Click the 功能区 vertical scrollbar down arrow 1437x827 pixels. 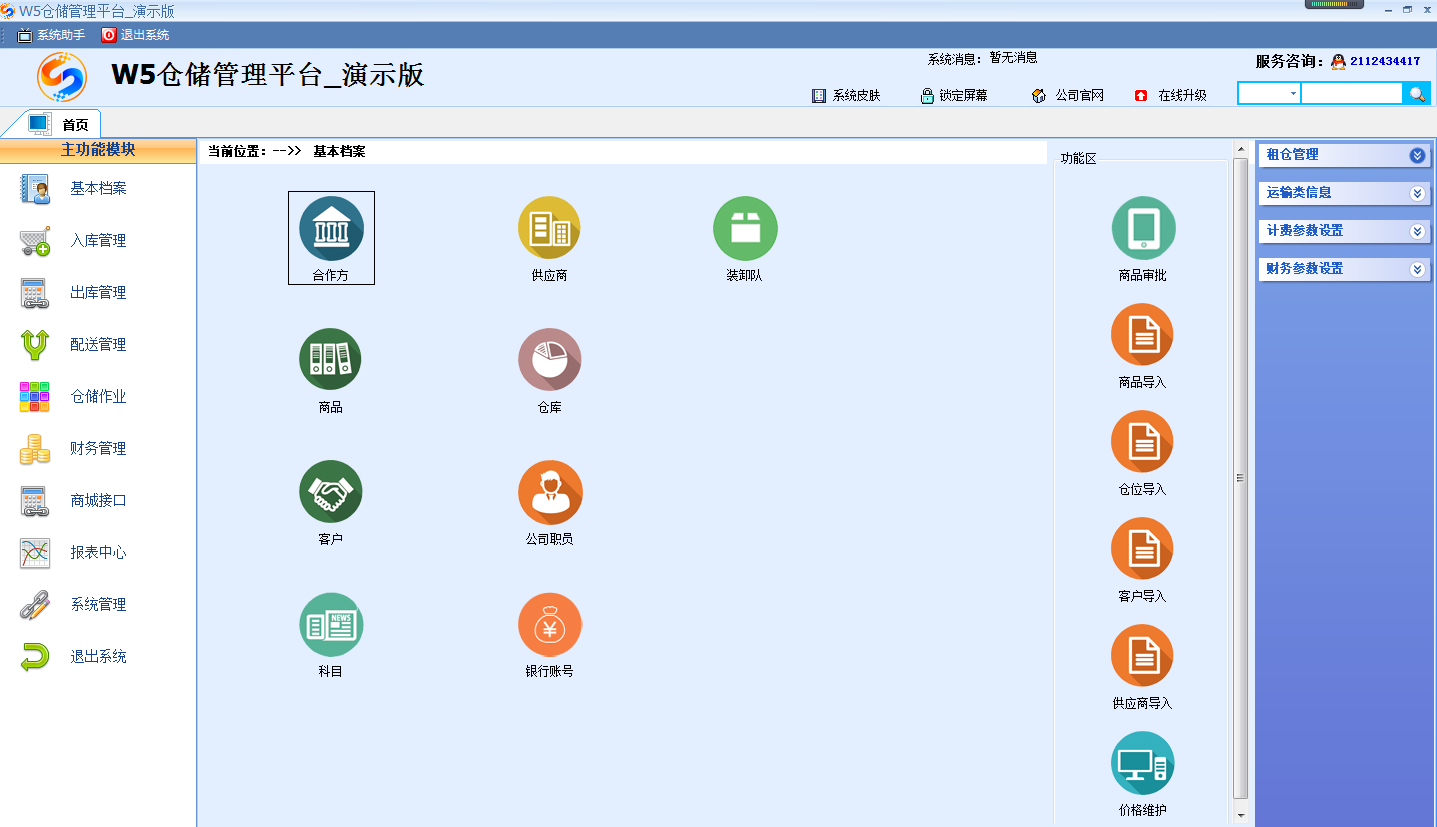[1241, 816]
